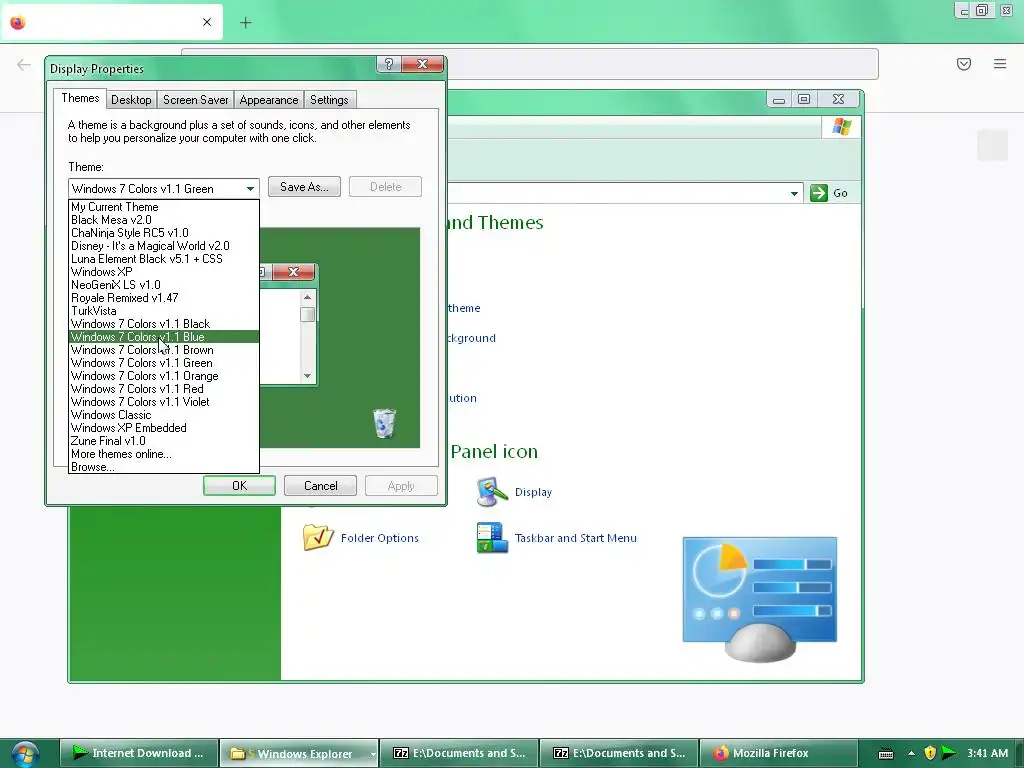The image size is (1024, 768).
Task: Click the Firefox Pocket save icon
Action: (963, 64)
